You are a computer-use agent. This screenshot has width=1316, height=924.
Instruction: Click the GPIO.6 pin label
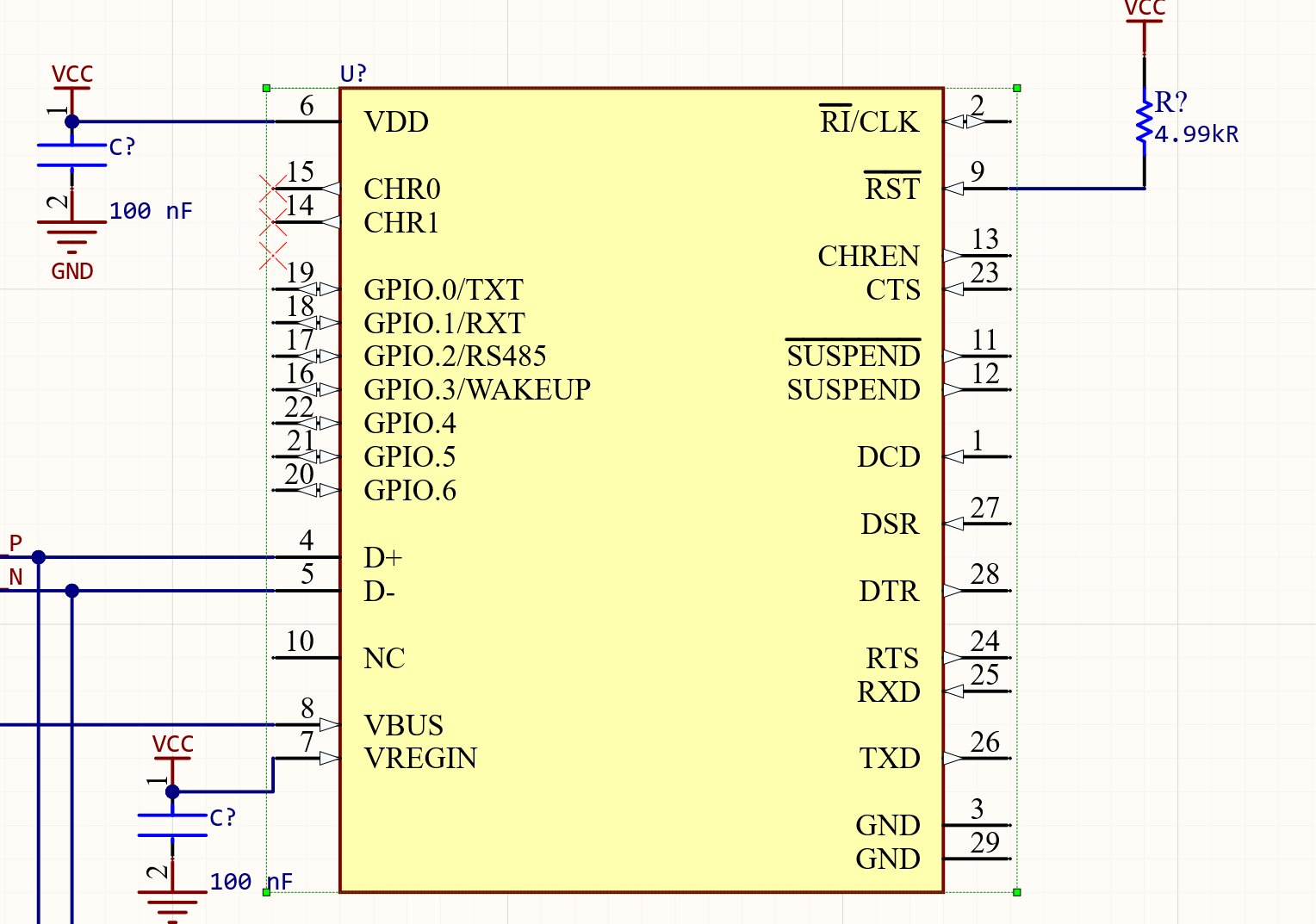[x=410, y=491]
